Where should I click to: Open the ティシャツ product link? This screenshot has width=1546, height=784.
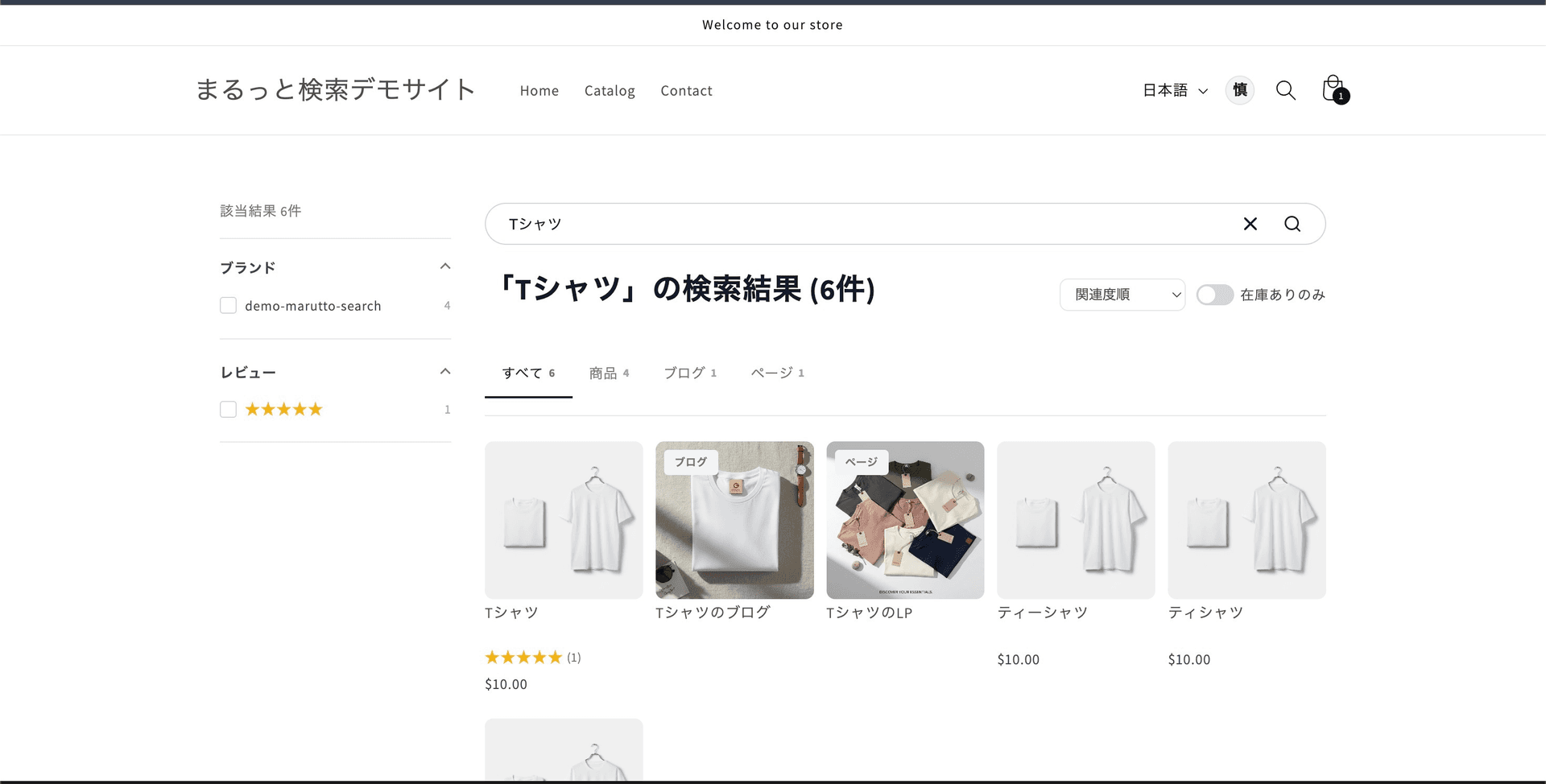(x=1205, y=613)
